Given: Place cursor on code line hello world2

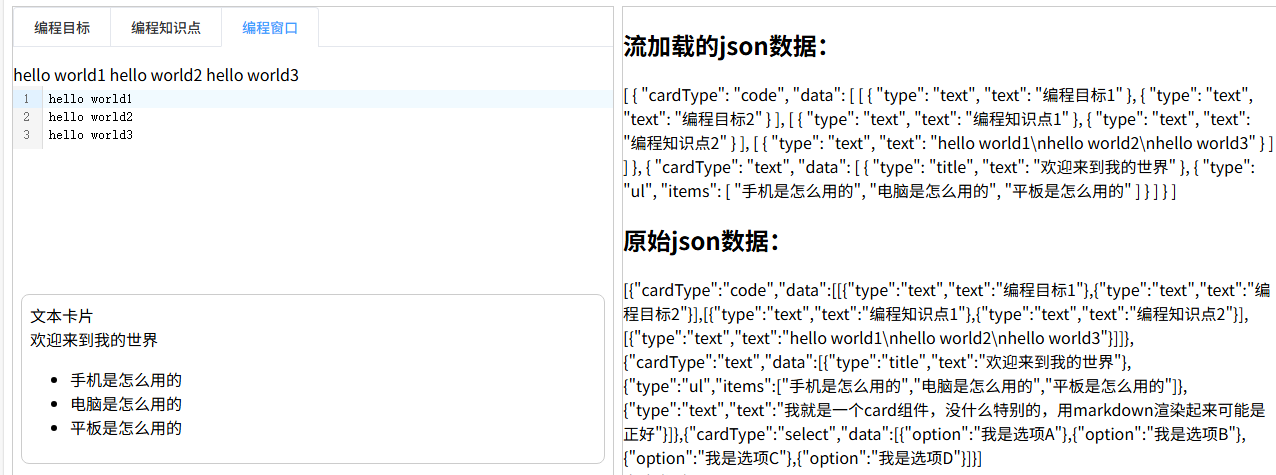Looking at the screenshot, I should (x=90, y=117).
